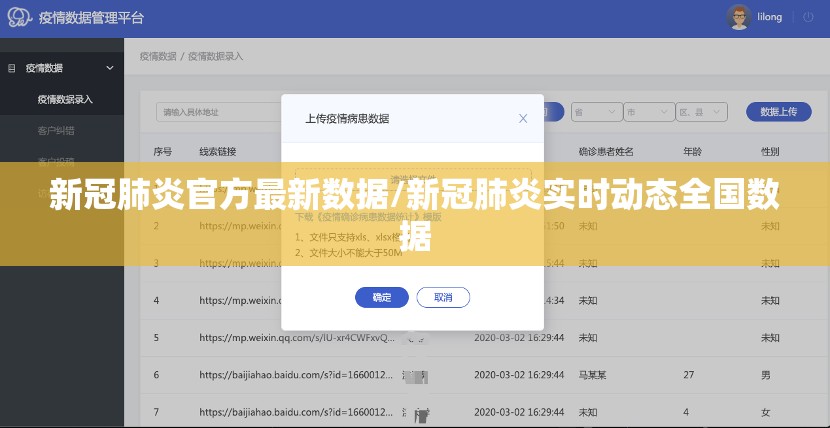
Task: Open the baijiahao.baidu.com link in row 7
Action: (x=296, y=412)
